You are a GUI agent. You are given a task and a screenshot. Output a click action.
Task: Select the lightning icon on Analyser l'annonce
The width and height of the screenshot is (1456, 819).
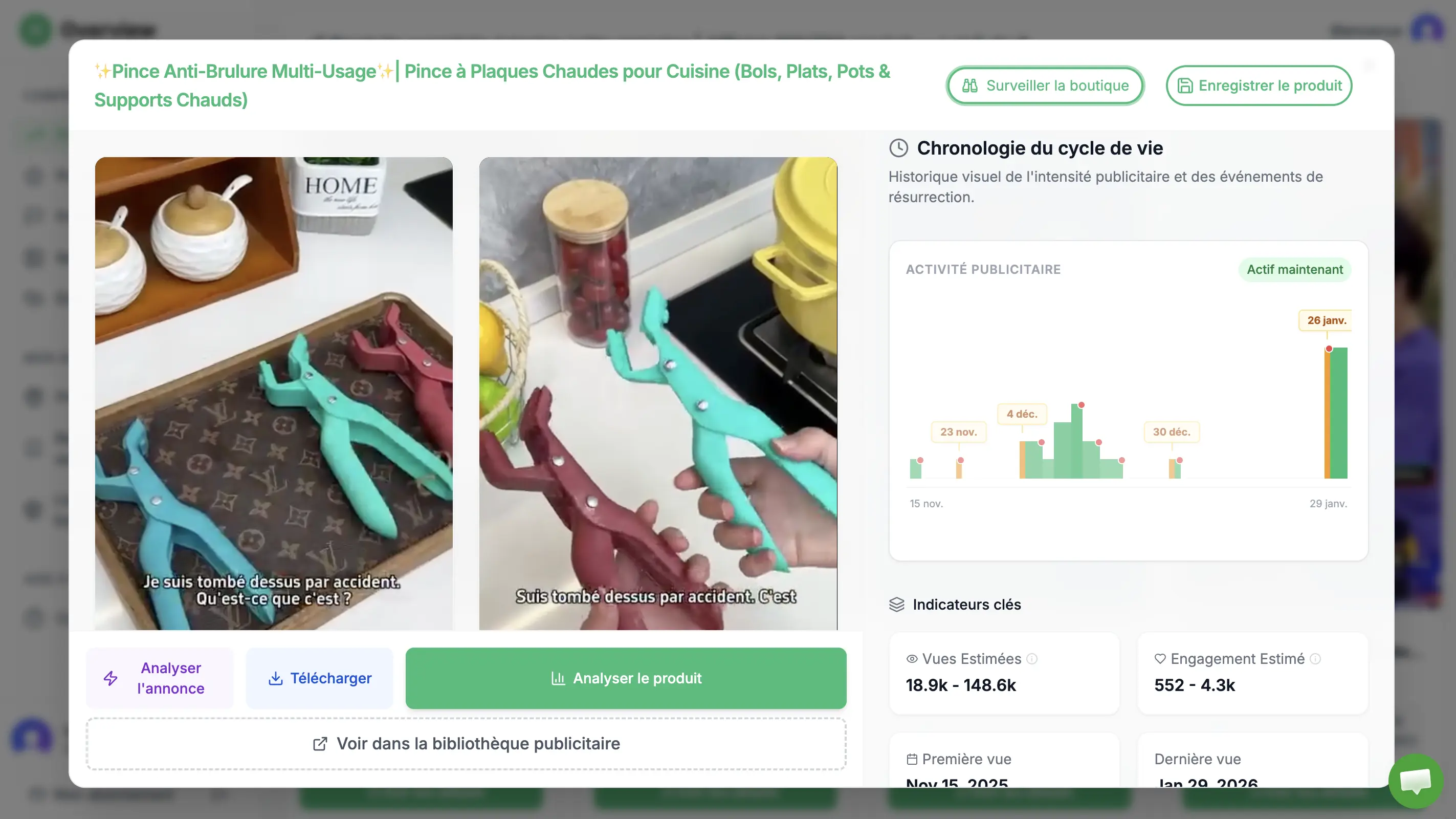pyautogui.click(x=111, y=678)
